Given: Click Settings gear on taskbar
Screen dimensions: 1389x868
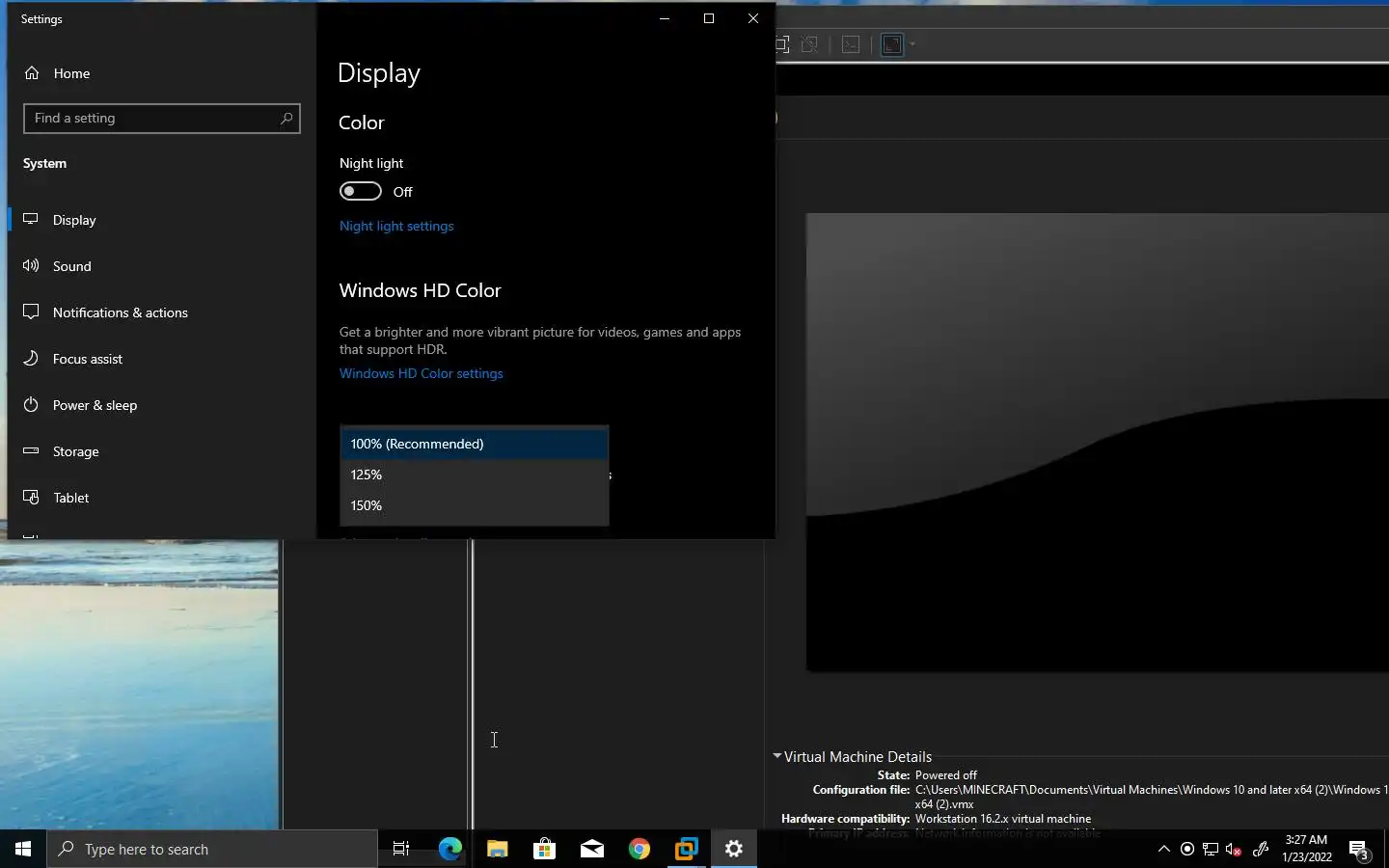Looking at the screenshot, I should [x=734, y=849].
